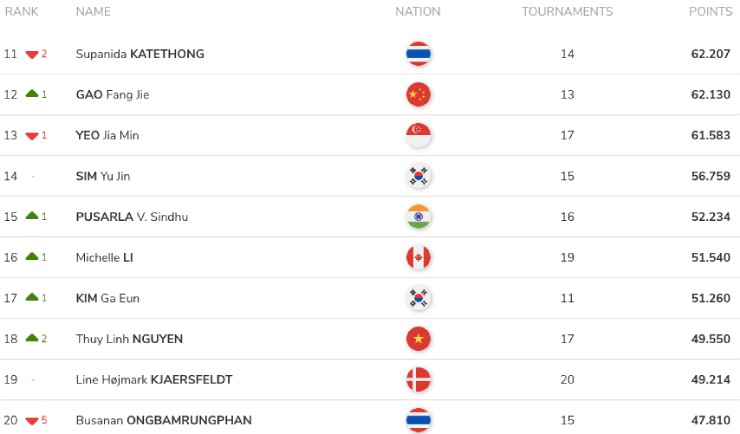
Task: Click India flag for Pusarla V. Sindhu
Action: click(418, 217)
